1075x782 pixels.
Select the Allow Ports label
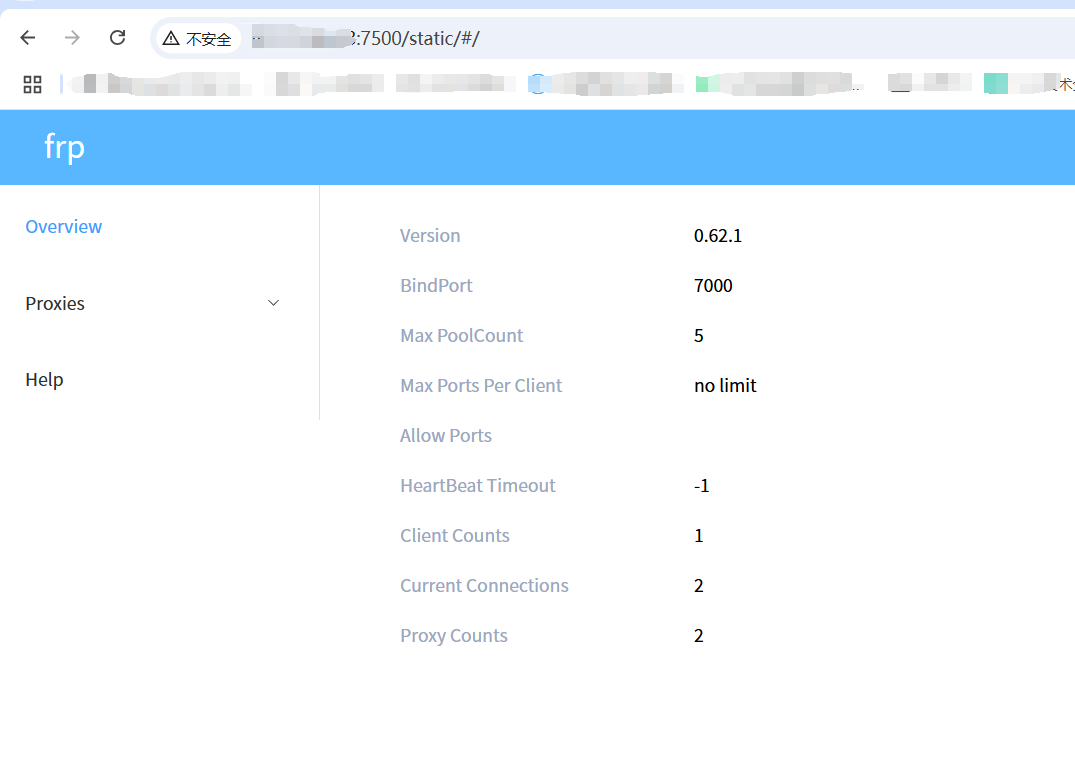click(446, 436)
